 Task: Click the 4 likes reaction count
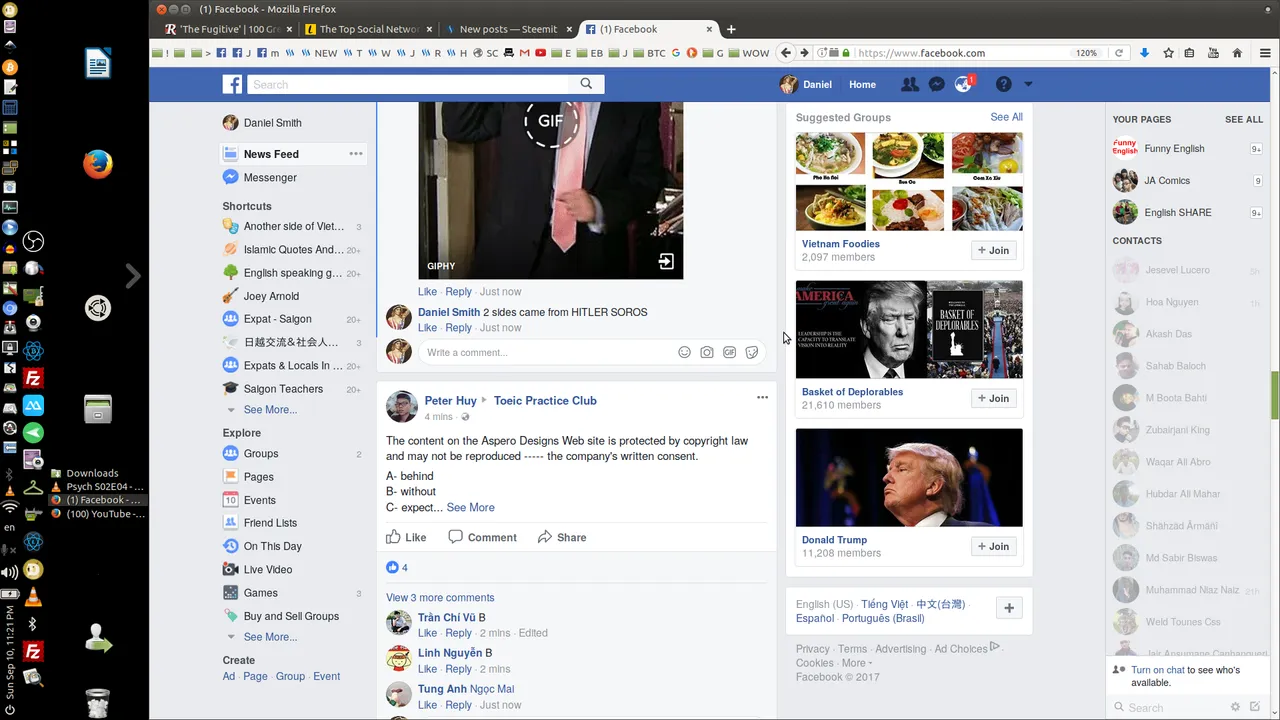397,568
